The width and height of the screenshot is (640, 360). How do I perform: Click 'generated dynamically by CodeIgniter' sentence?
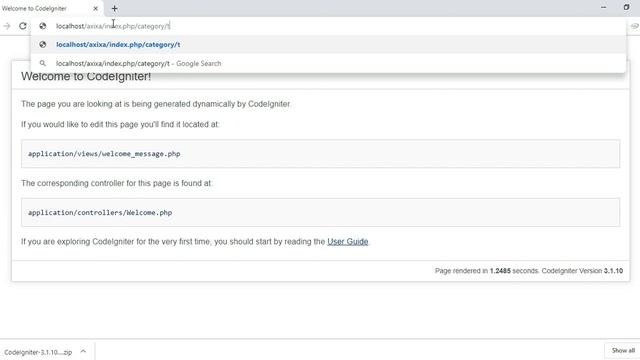pyautogui.click(x=156, y=104)
